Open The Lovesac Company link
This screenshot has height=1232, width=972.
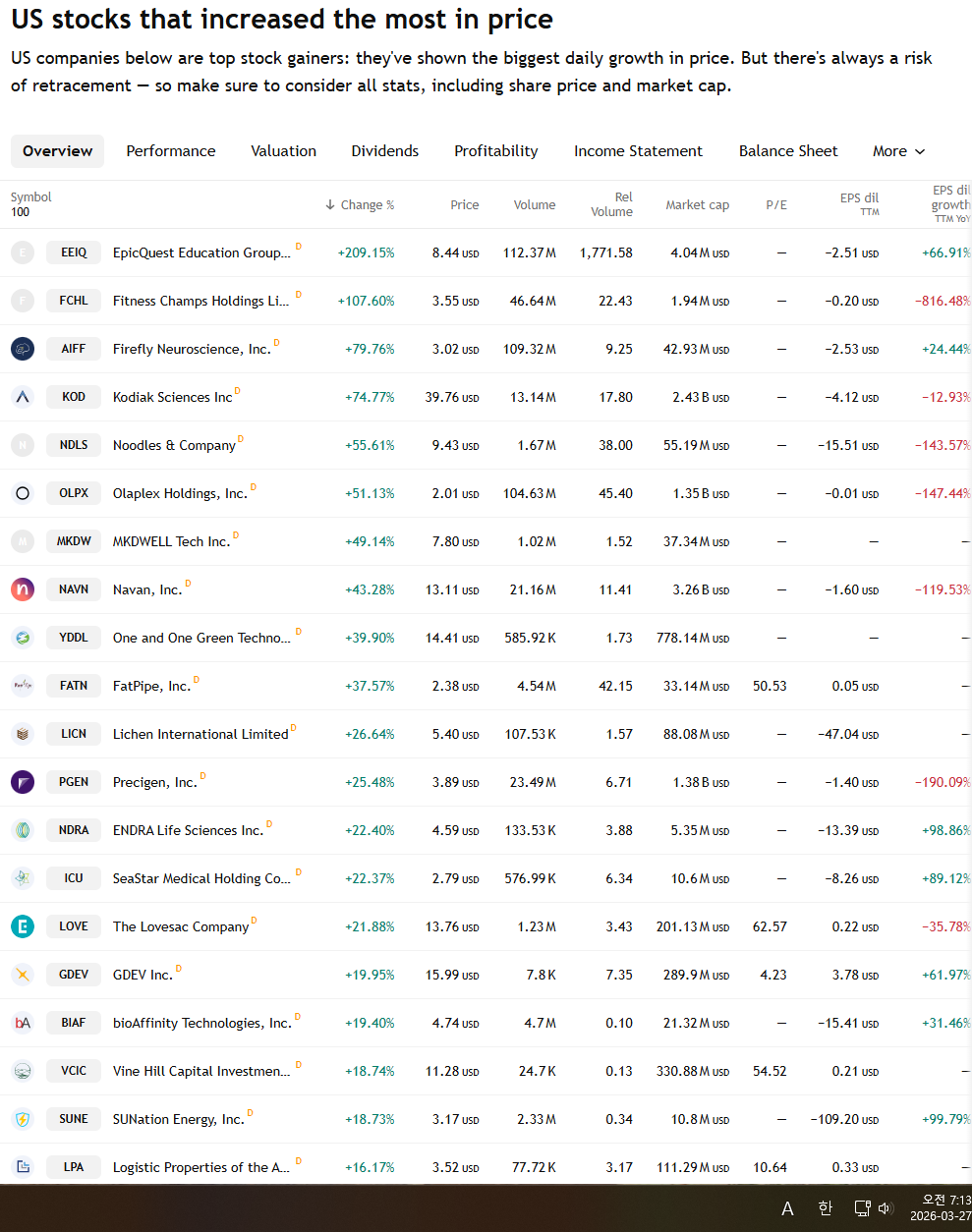(x=181, y=926)
